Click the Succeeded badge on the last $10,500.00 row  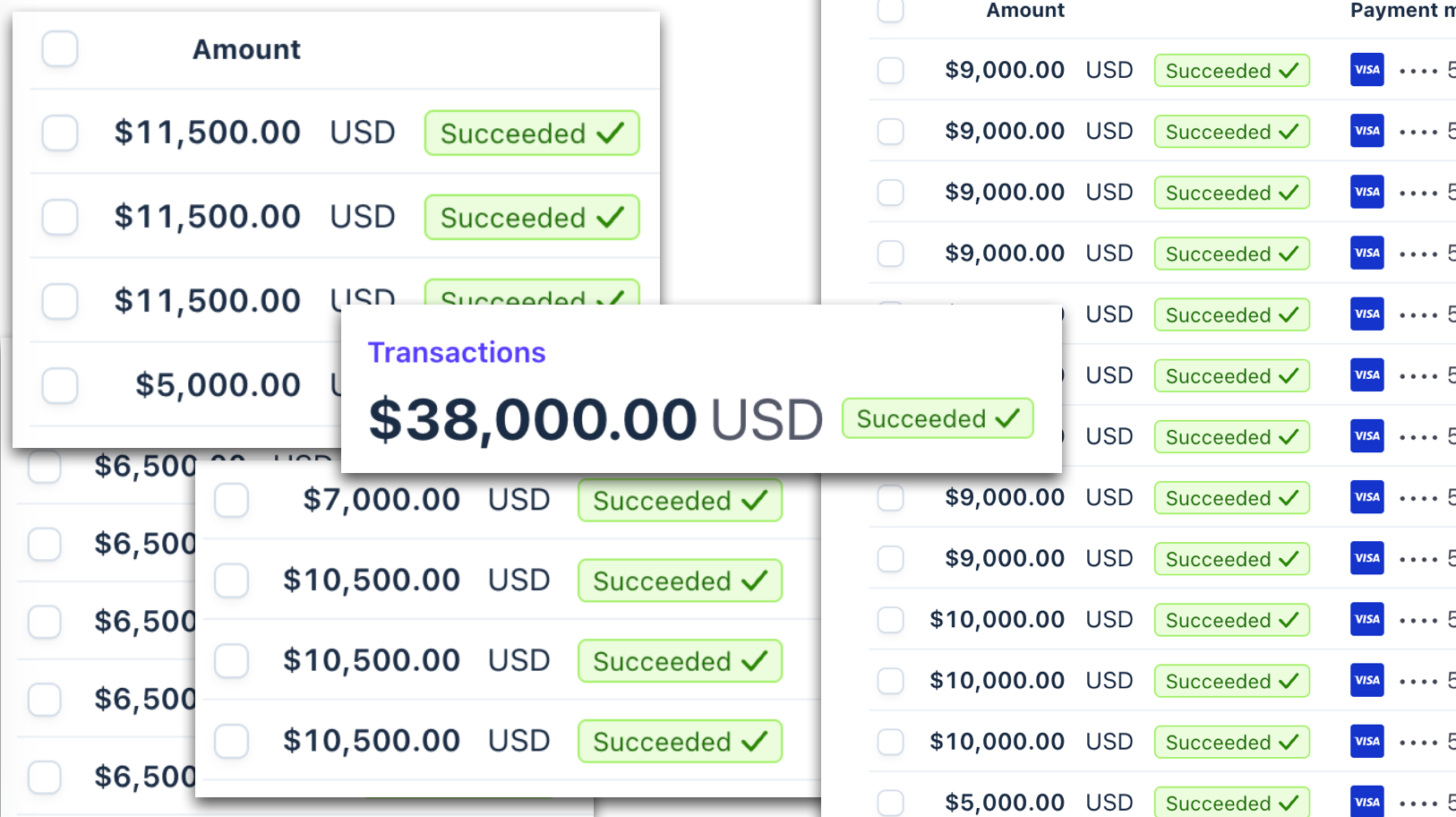pos(680,741)
